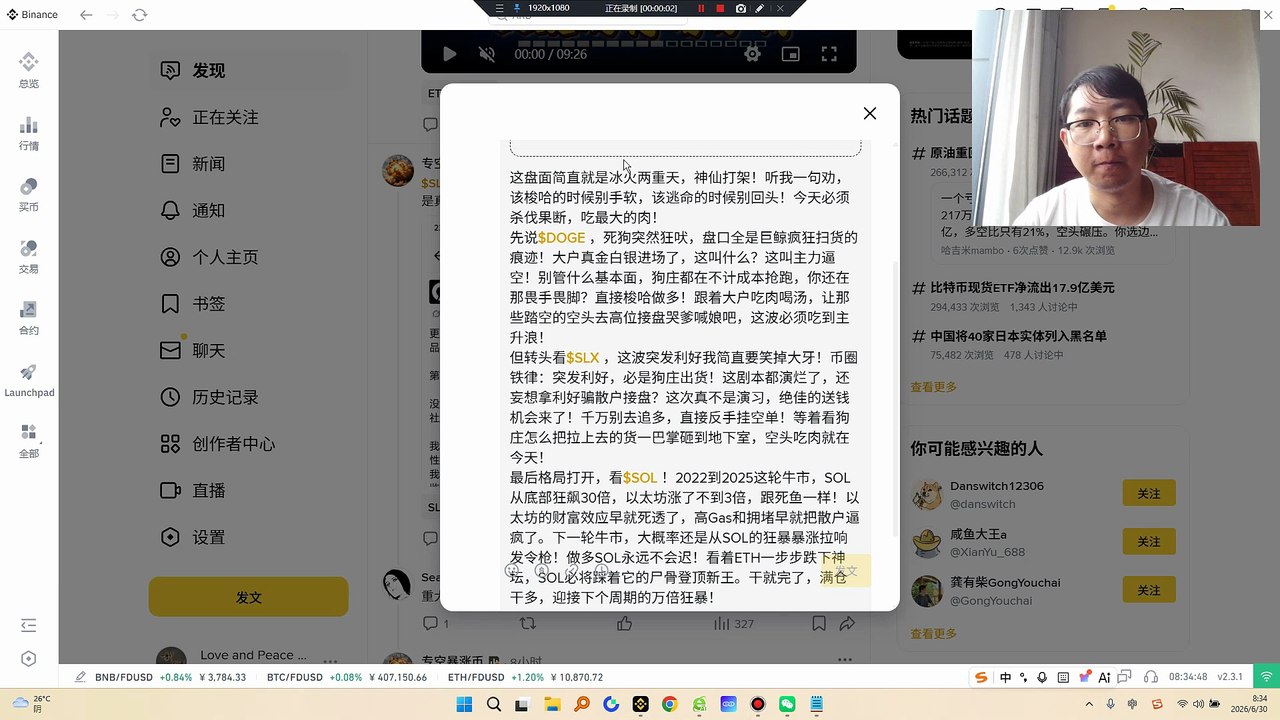Open topic 中国将40家日本实体列入黑名单
Image resolution: width=1280 pixels, height=720 pixels.
click(x=1018, y=336)
